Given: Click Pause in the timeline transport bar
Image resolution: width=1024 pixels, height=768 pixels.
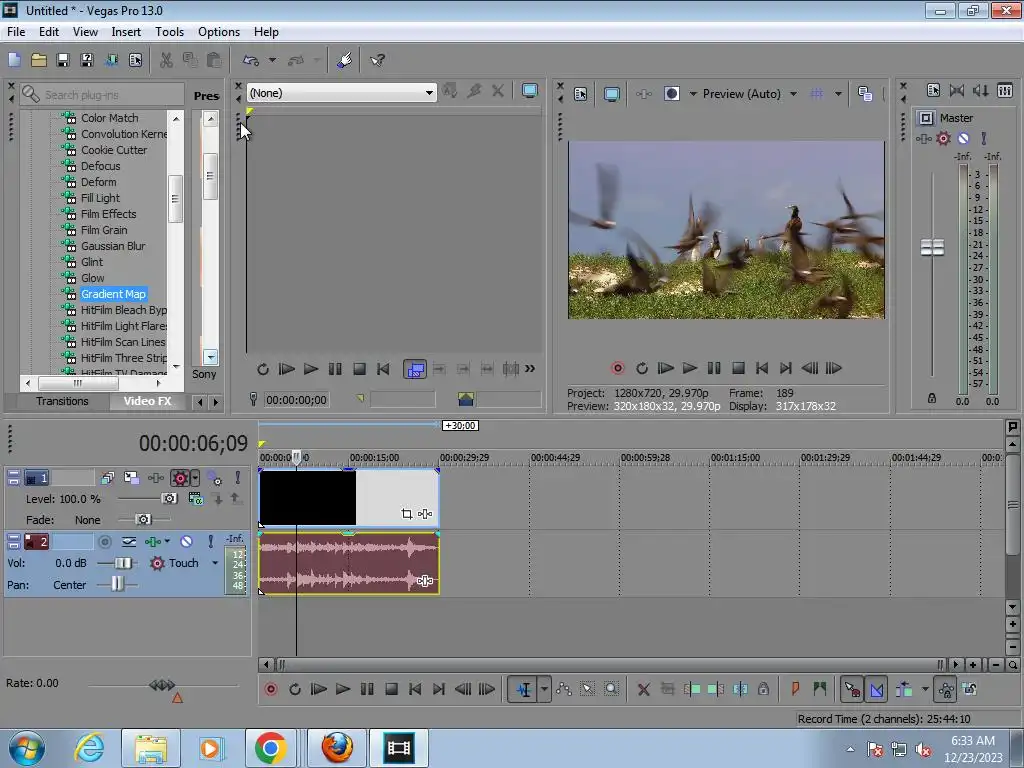Looking at the screenshot, I should [x=367, y=689].
